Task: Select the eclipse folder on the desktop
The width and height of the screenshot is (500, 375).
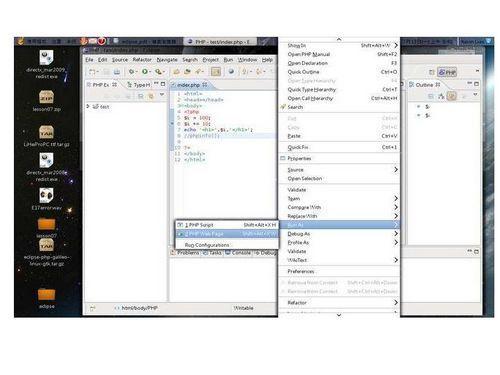Action: tap(46, 298)
